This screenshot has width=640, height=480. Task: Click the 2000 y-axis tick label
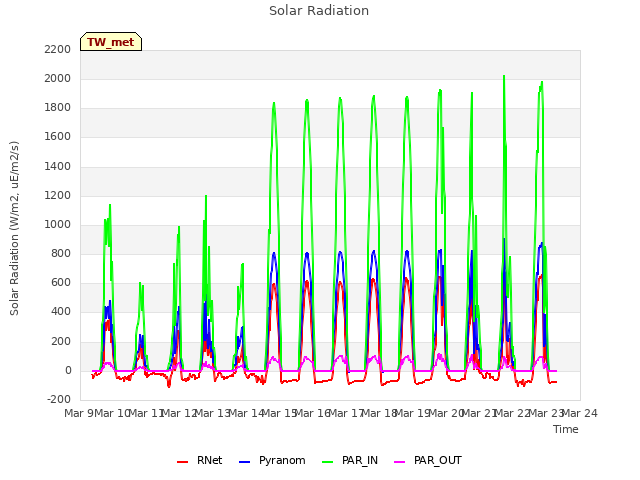click(58, 78)
